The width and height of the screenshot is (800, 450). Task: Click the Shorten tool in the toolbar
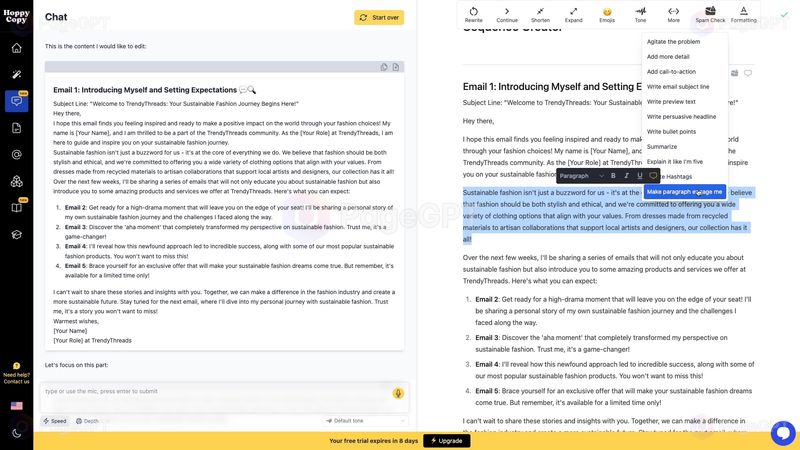pyautogui.click(x=540, y=15)
